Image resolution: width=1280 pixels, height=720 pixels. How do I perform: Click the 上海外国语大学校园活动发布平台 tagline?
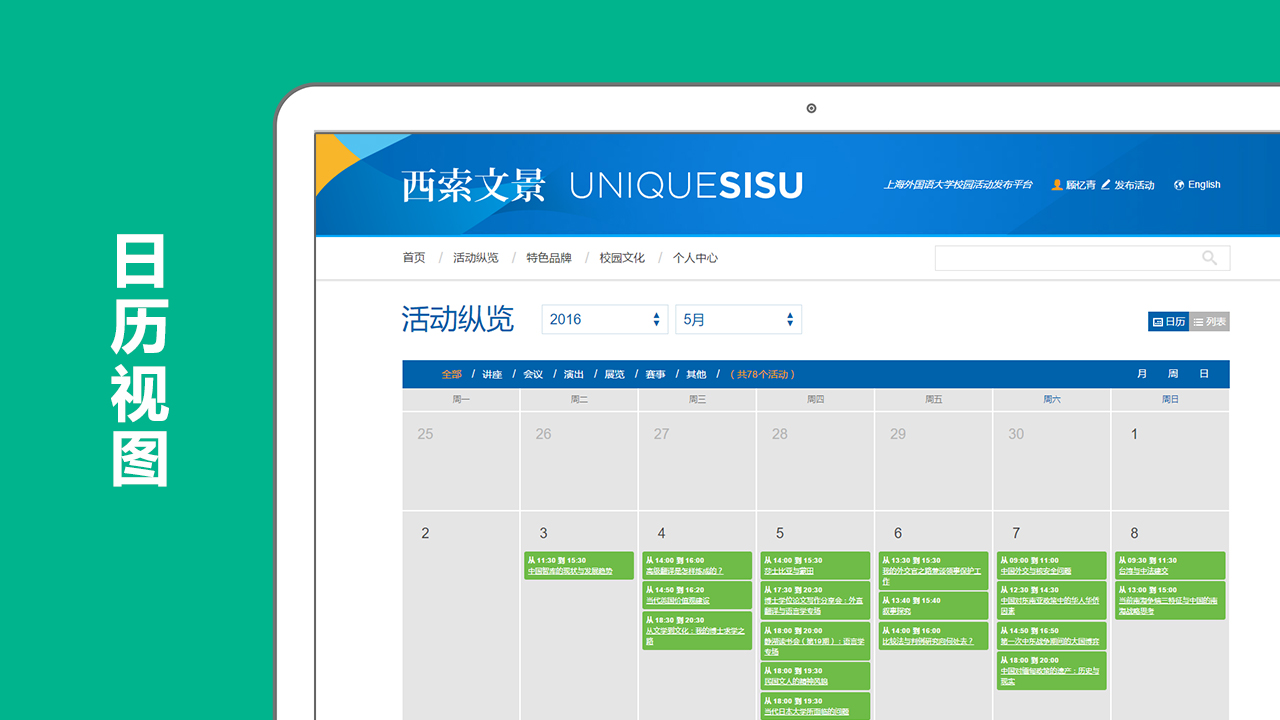[958, 185]
